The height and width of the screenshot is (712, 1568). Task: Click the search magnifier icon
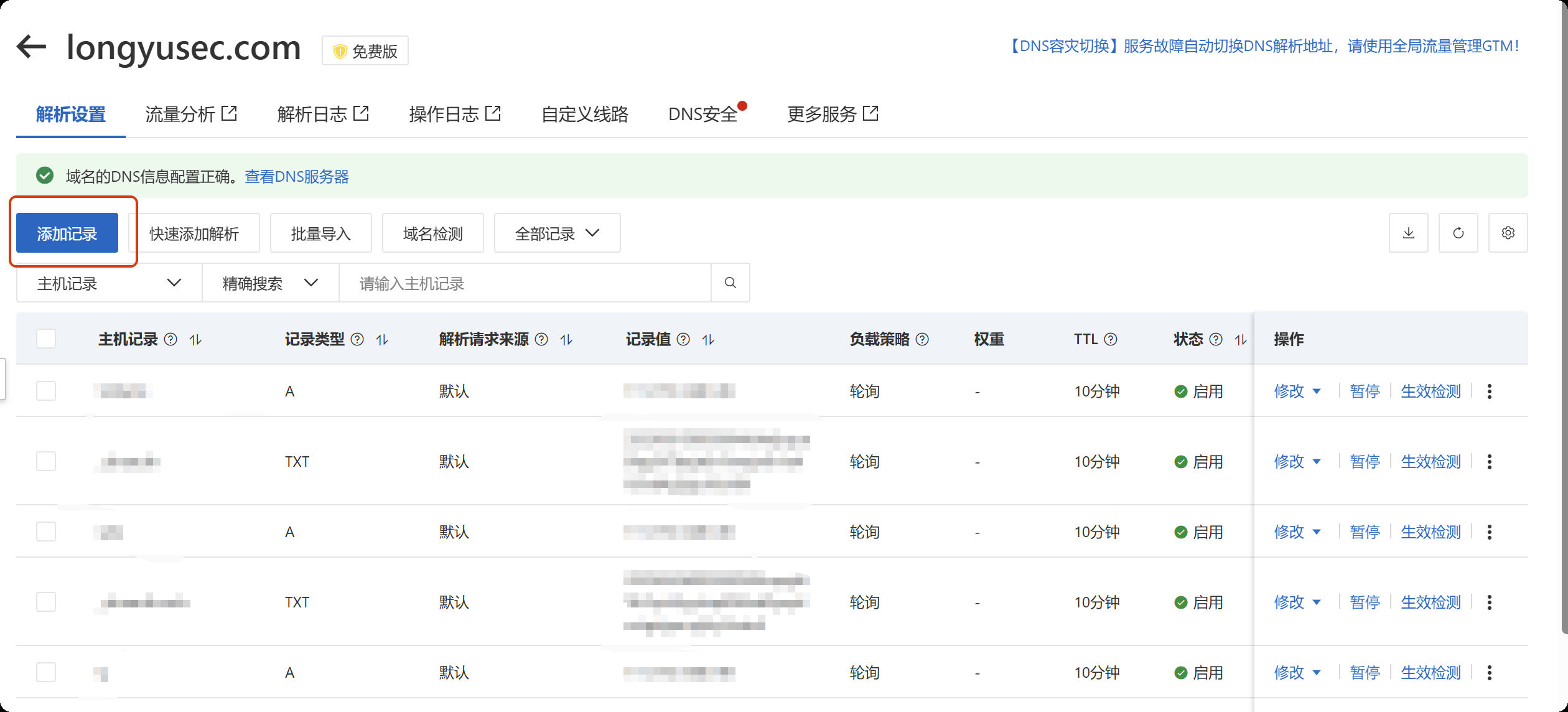[730, 283]
